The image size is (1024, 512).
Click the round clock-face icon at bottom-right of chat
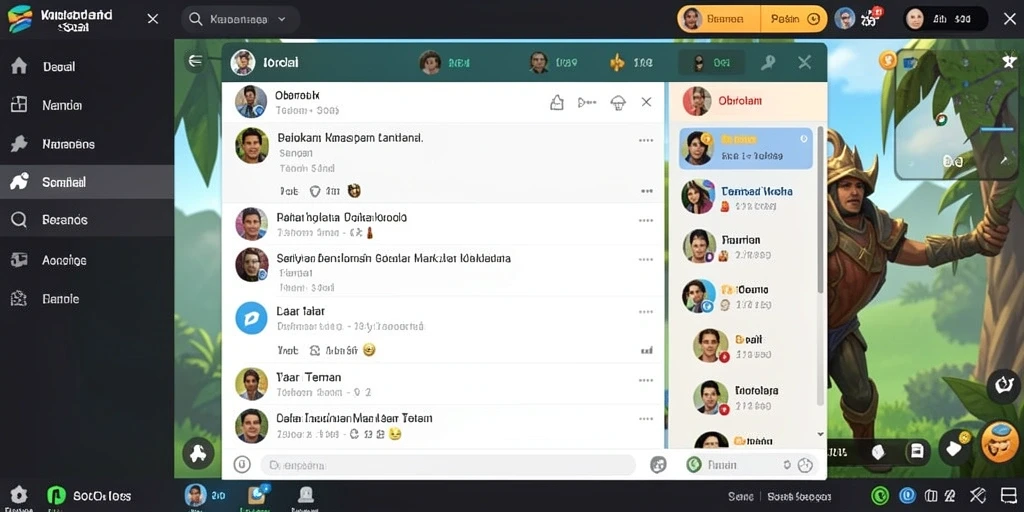point(805,465)
